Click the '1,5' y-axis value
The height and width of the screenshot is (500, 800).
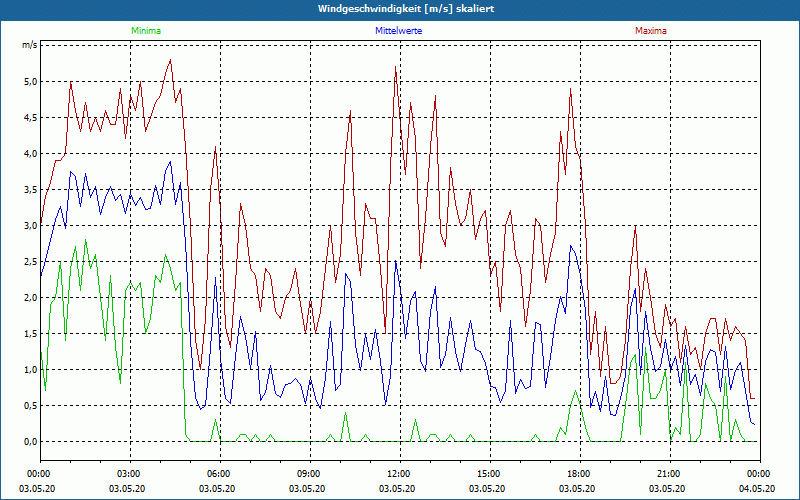31,334
